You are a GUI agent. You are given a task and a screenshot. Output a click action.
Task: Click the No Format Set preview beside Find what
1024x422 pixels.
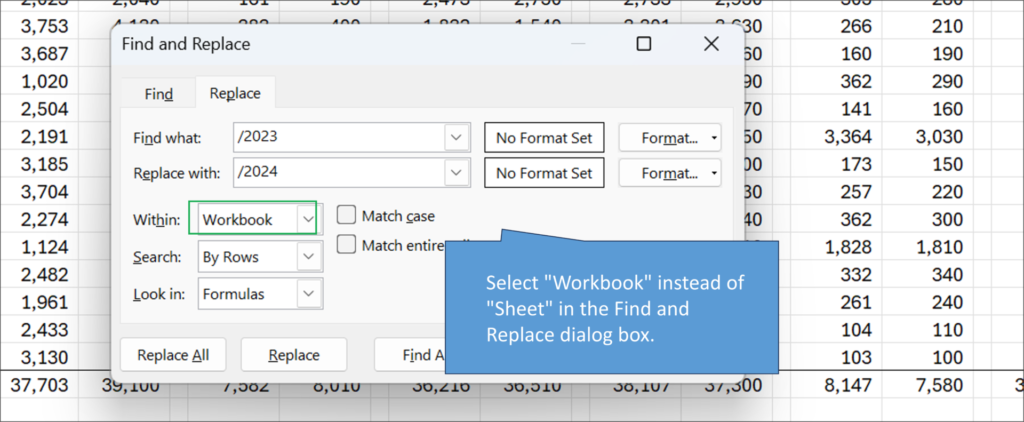544,138
